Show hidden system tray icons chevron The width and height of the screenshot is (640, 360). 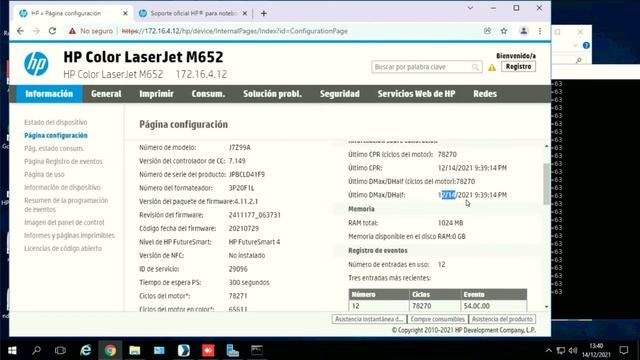[x=549, y=350]
